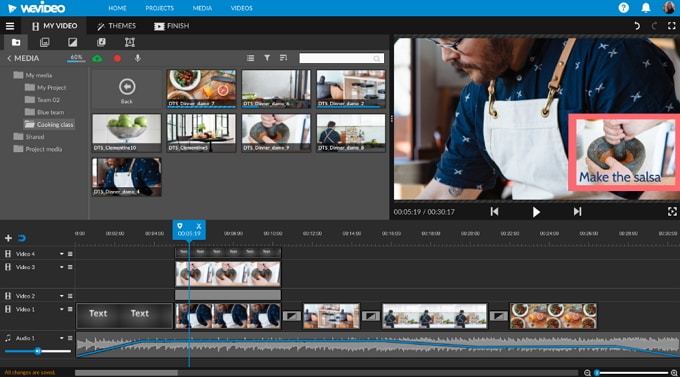
Task: Redo the last undone edit
Action: click(x=654, y=26)
